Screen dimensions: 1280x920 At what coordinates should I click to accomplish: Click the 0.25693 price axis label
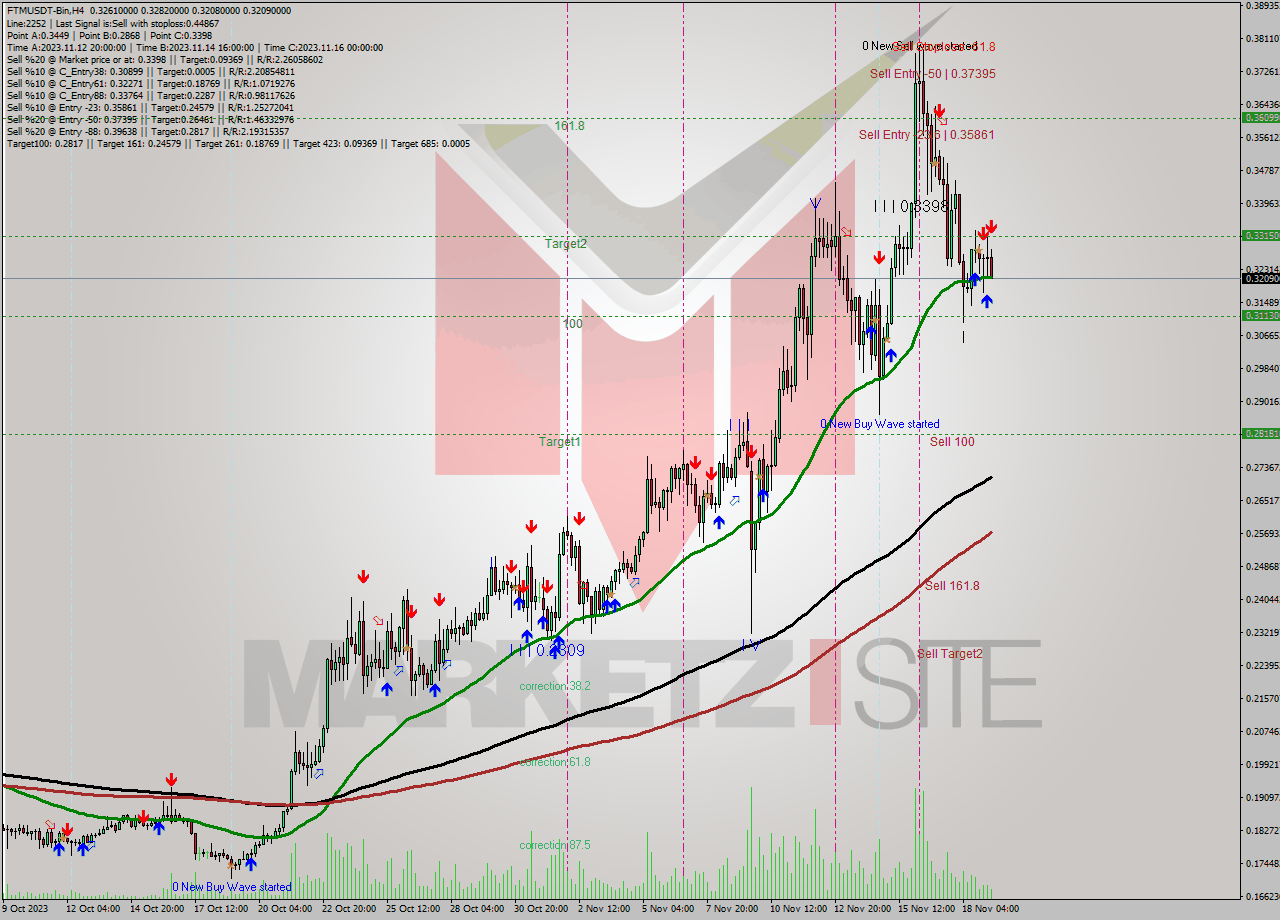(1262, 533)
